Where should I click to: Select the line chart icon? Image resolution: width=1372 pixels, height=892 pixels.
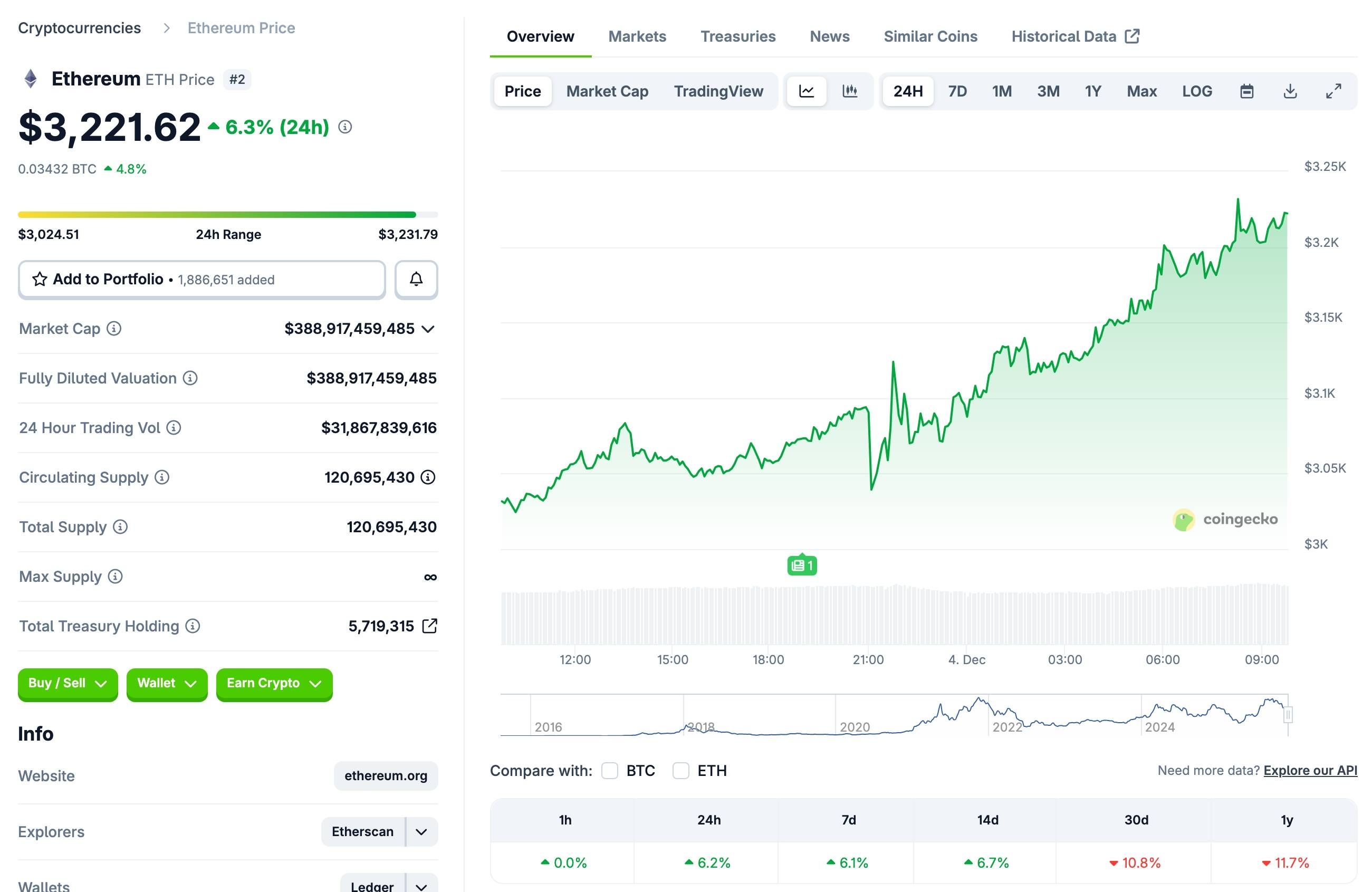click(807, 91)
